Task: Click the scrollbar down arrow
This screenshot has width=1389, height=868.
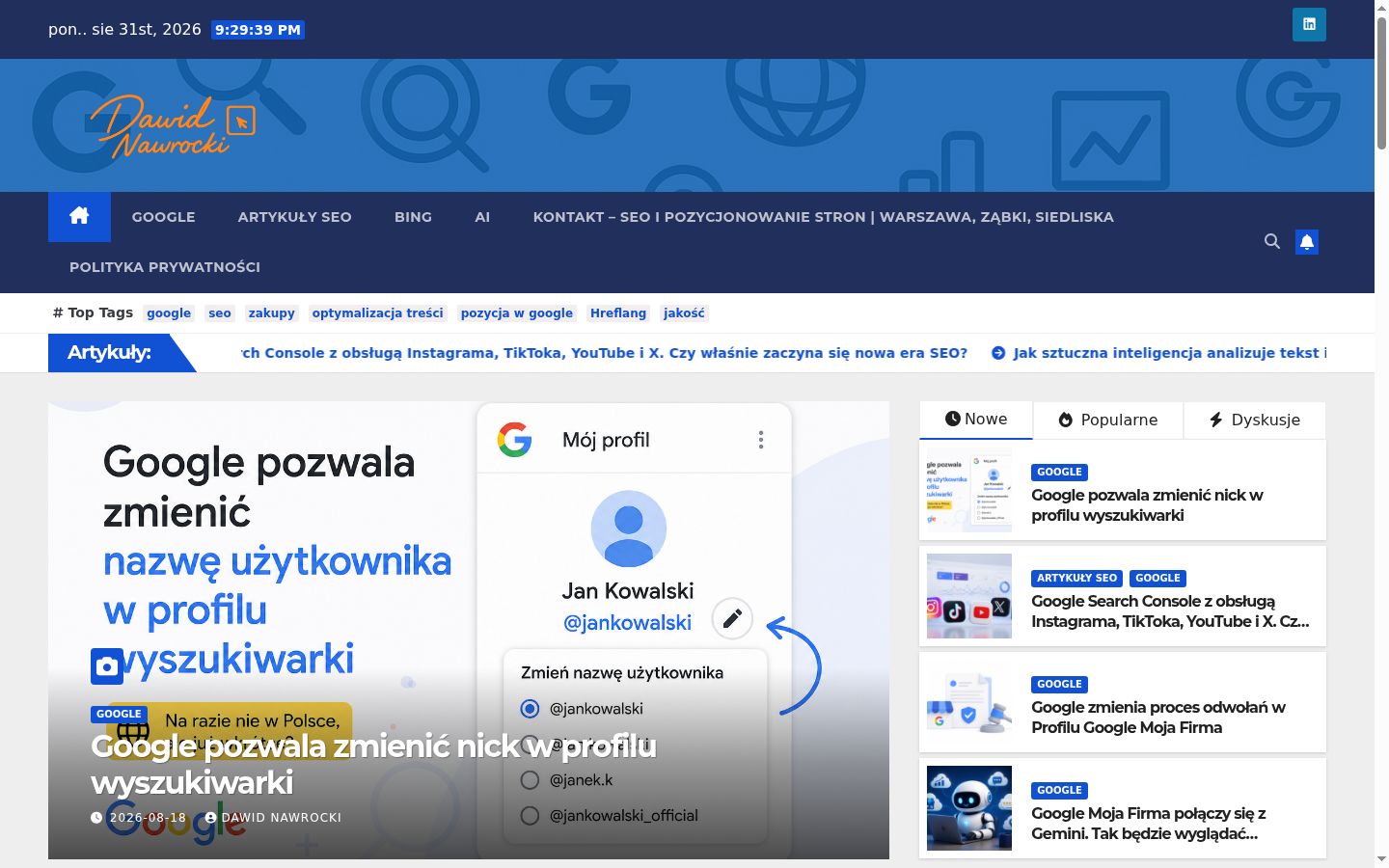Action: 1381,859
